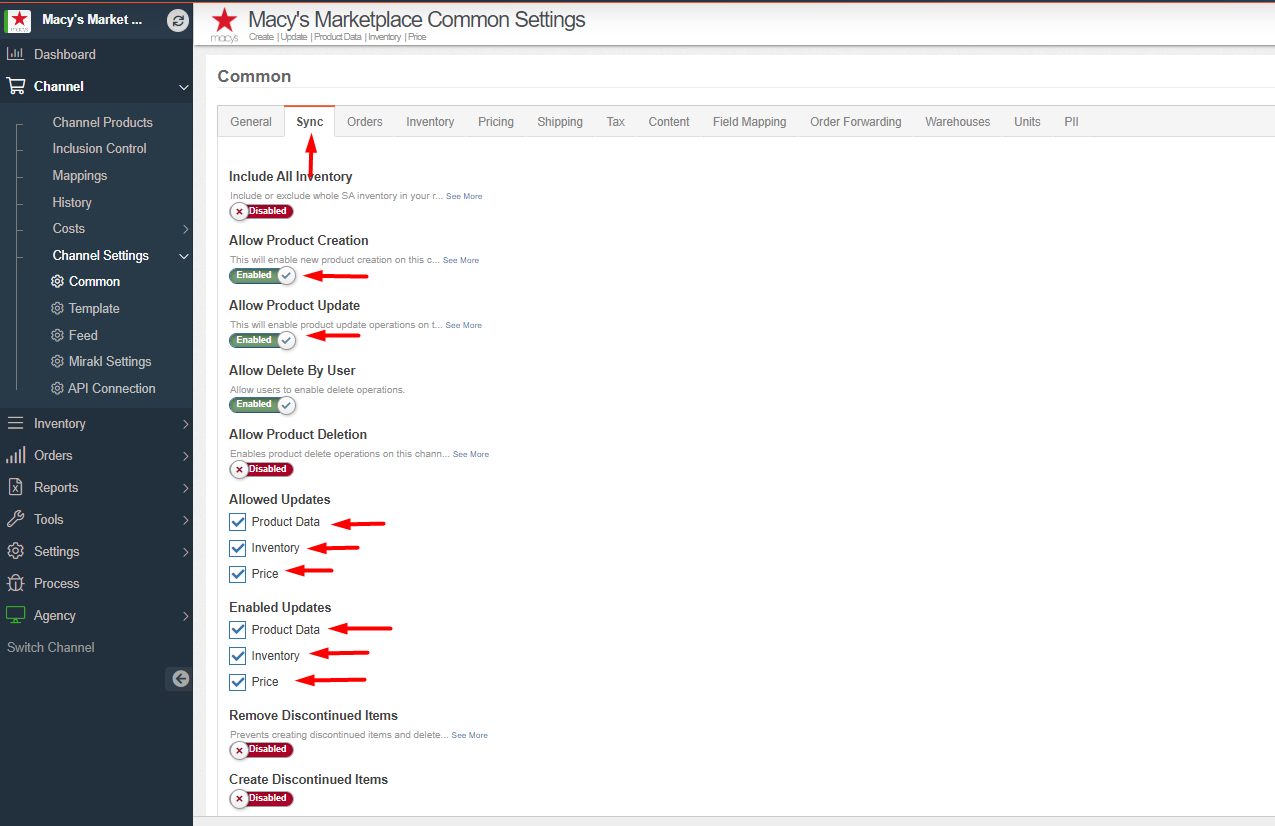
Task: Click the sidebar collapse arrow button
Action: [x=178, y=678]
